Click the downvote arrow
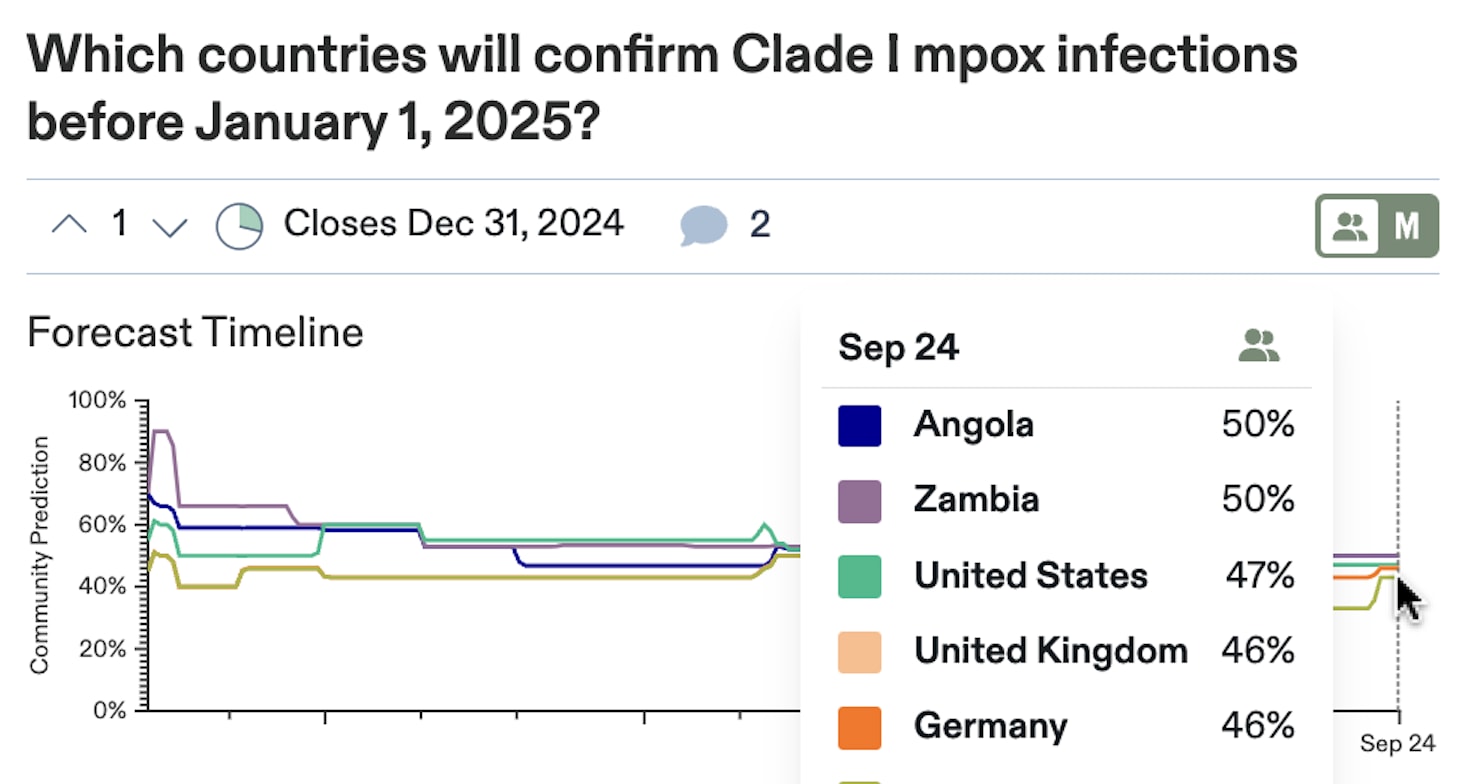 pos(169,225)
